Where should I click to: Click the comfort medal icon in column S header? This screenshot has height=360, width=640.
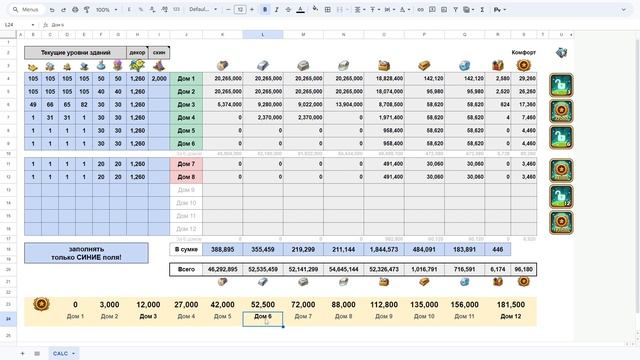[x=523, y=65]
